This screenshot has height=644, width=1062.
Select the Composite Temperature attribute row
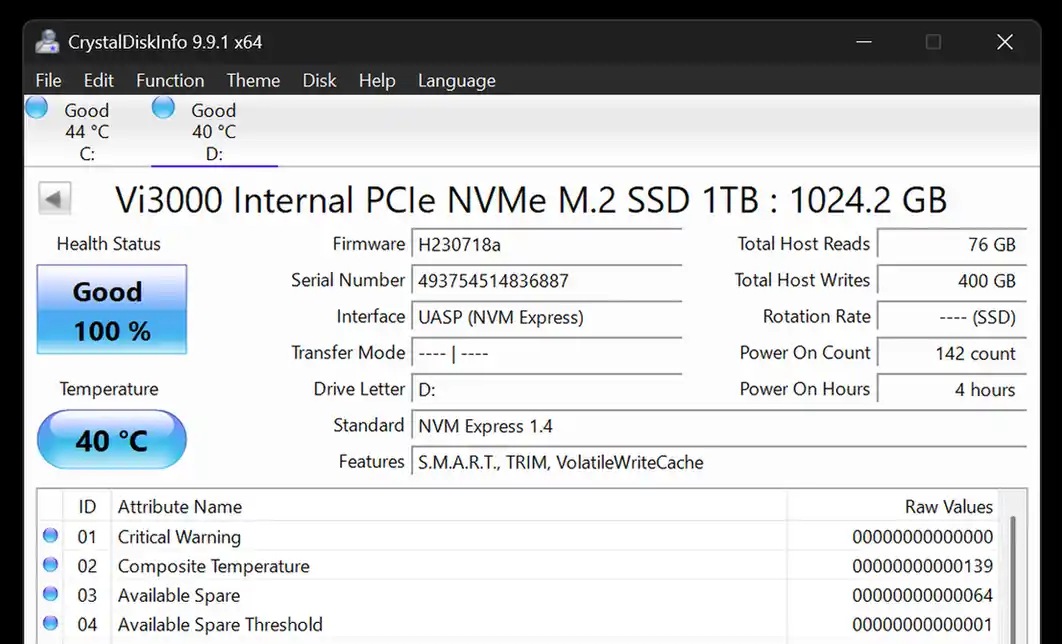point(518,566)
